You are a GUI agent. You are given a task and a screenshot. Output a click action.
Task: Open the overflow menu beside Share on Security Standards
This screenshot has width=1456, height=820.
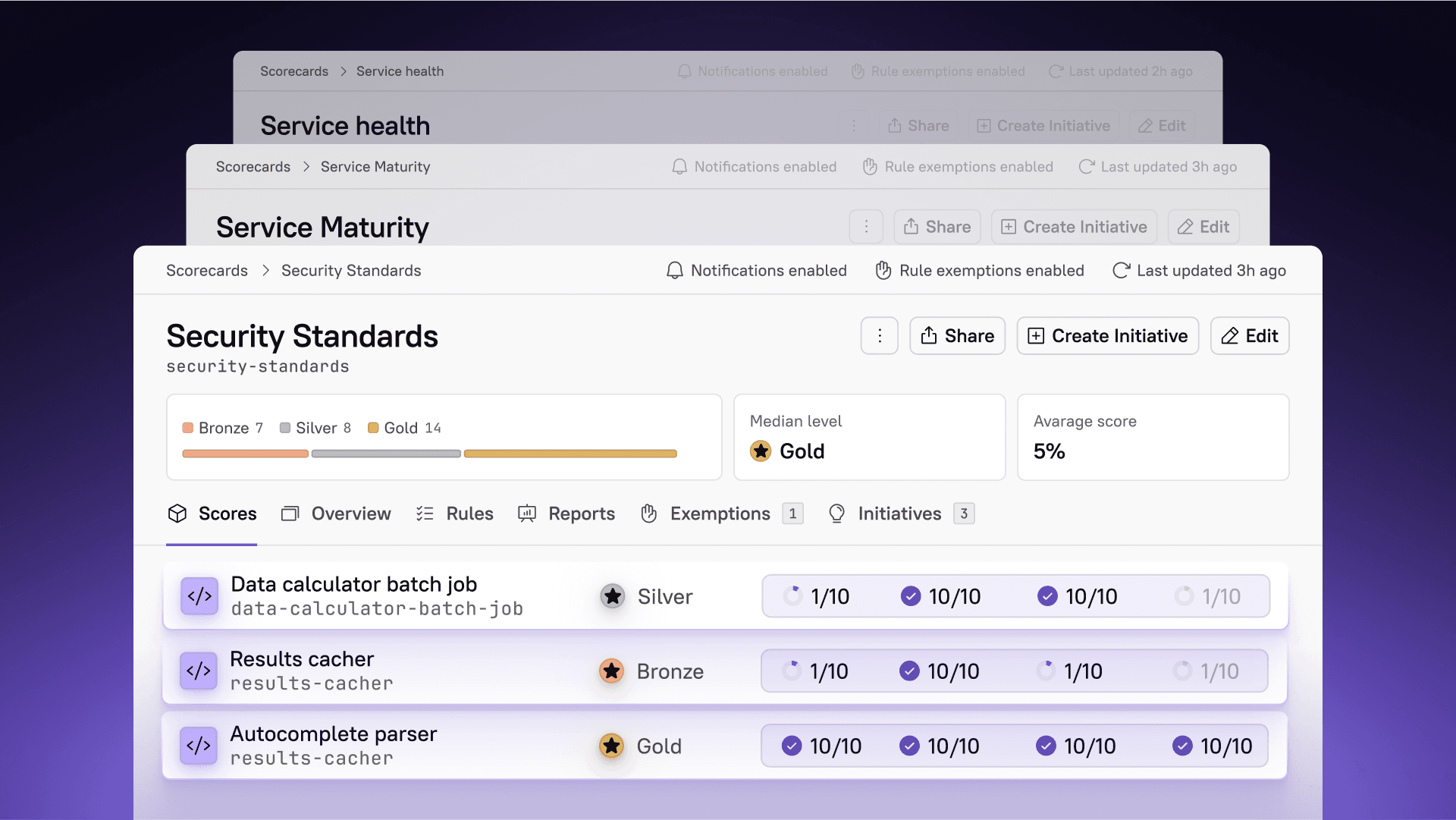(879, 335)
